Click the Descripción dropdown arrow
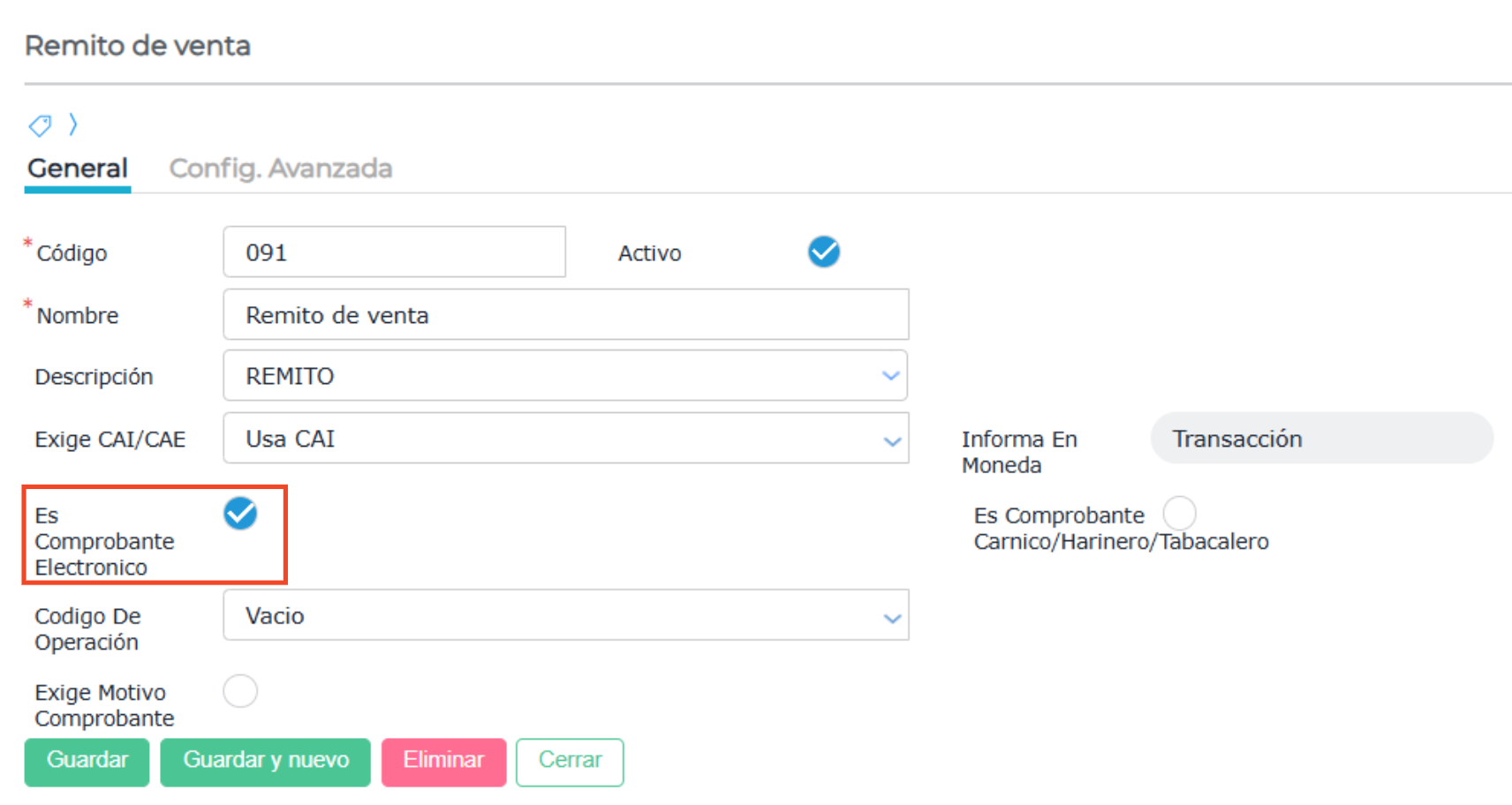 click(891, 376)
